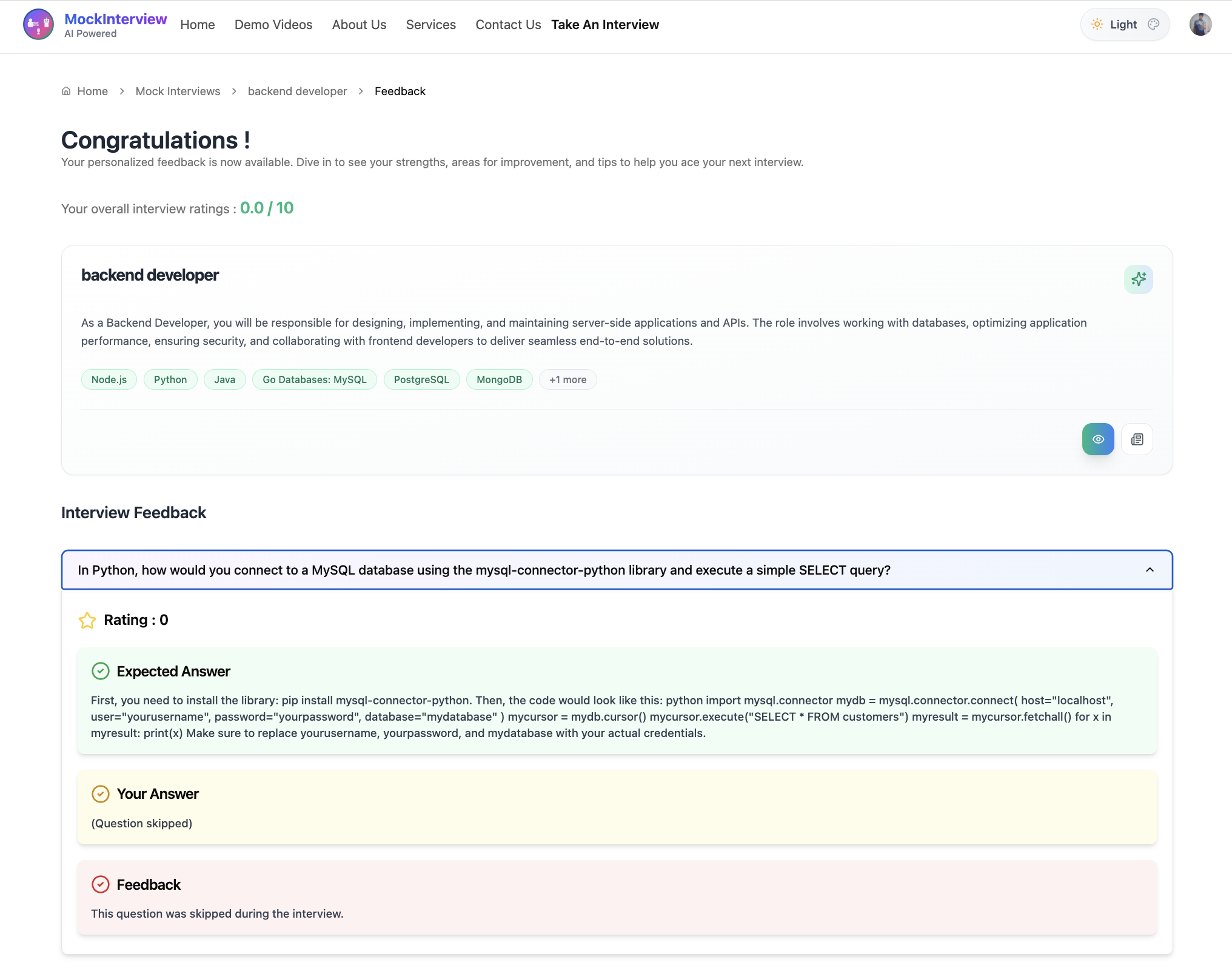Click the 0.0 / 10 overall rating
1232x971 pixels.
[x=267, y=208]
